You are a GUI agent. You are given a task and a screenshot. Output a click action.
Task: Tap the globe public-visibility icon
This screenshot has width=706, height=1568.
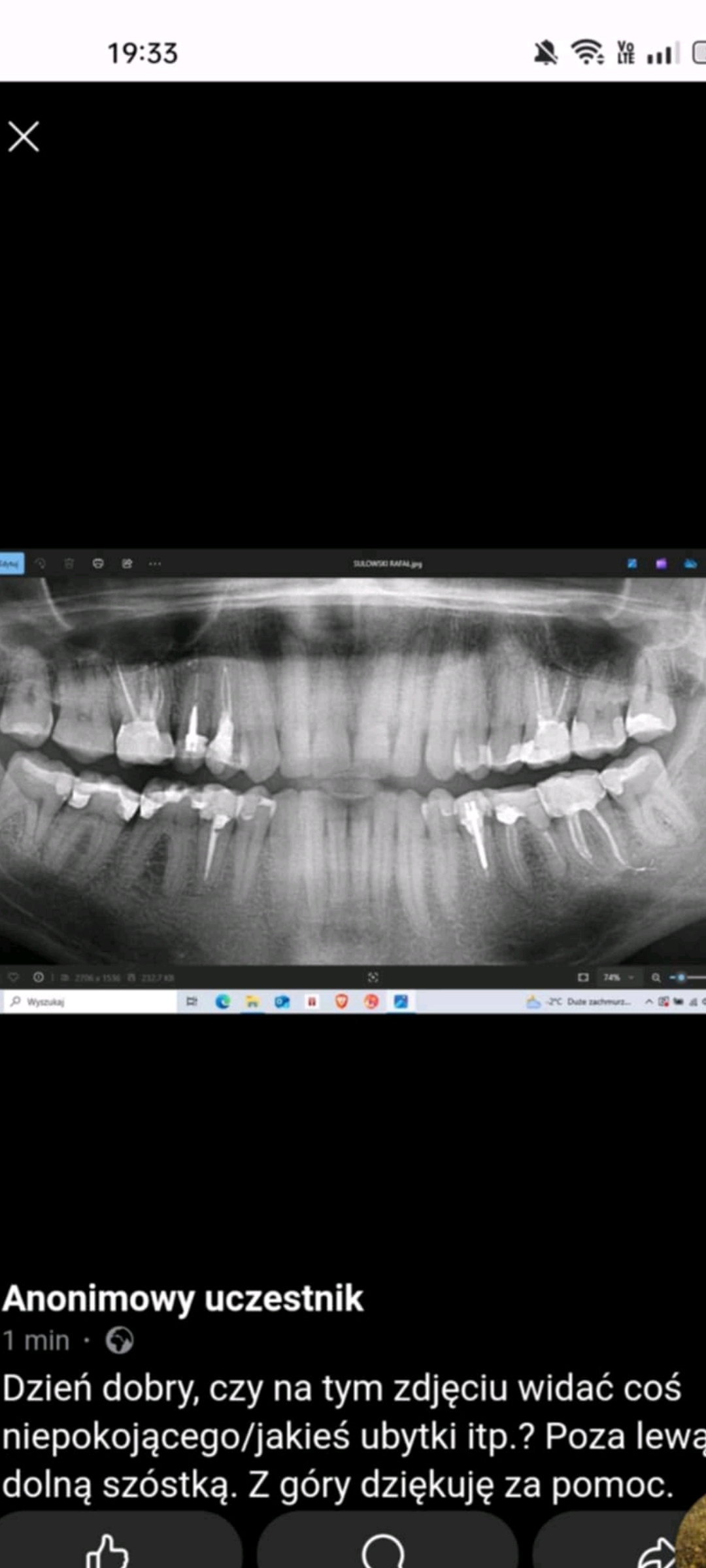tap(120, 1341)
